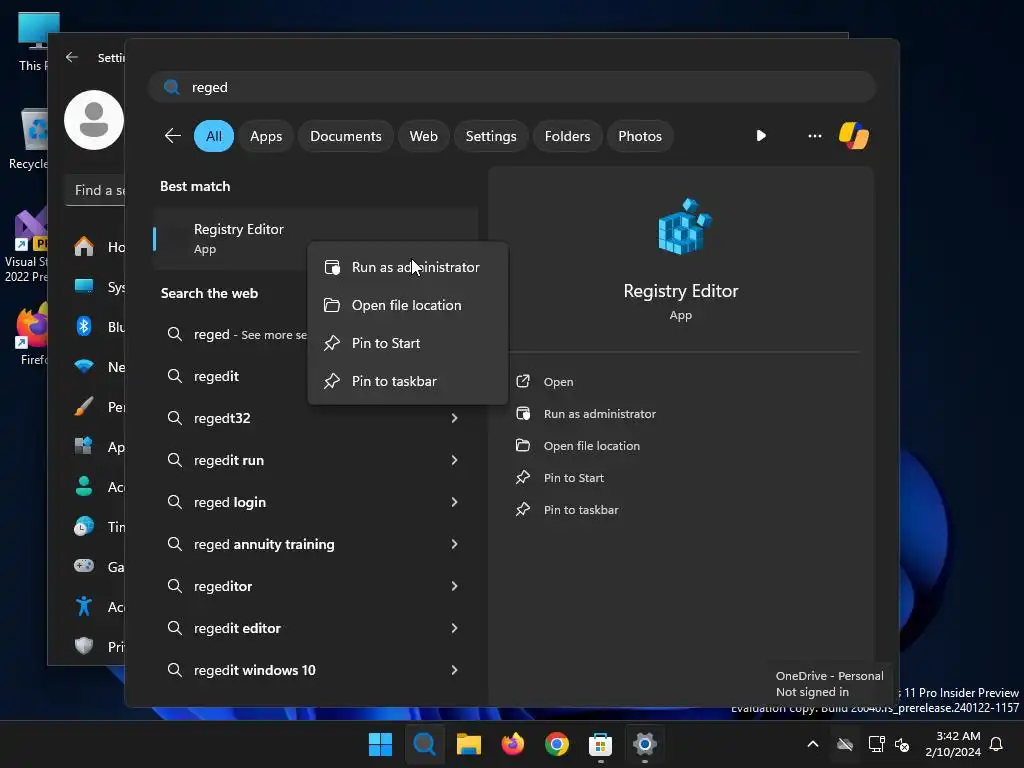Open Gaming controller icon in Settings sidebar
Viewport: 1024px width, 768px height.
84,566
